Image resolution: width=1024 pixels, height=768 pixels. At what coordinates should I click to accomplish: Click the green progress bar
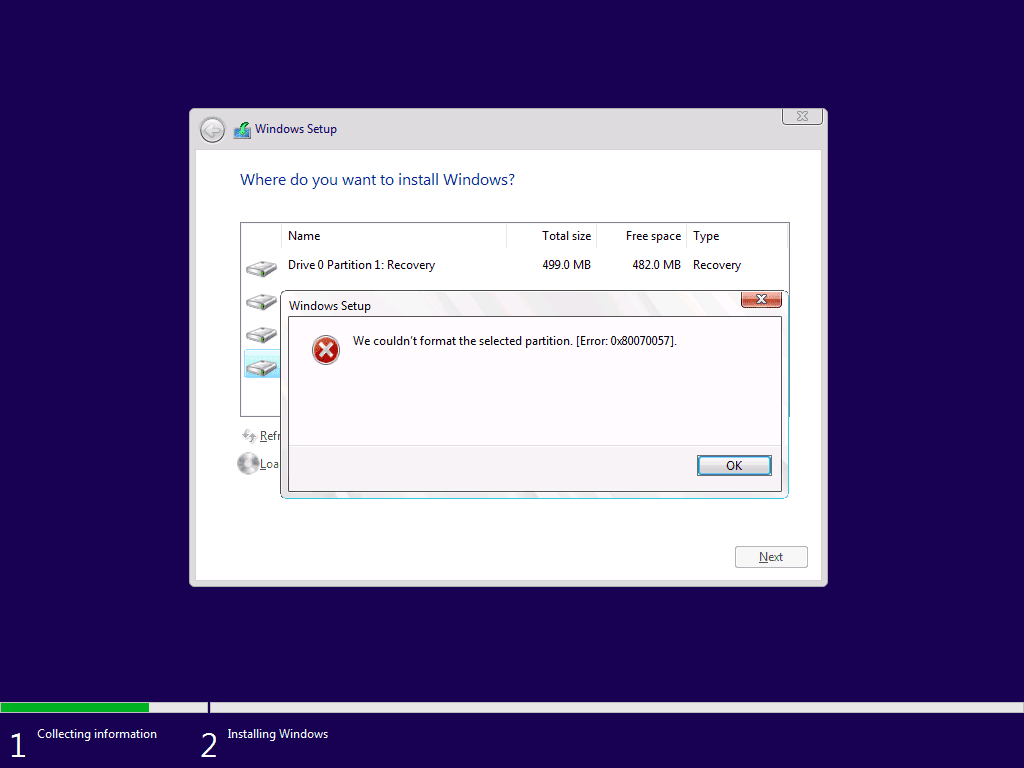[x=75, y=706]
